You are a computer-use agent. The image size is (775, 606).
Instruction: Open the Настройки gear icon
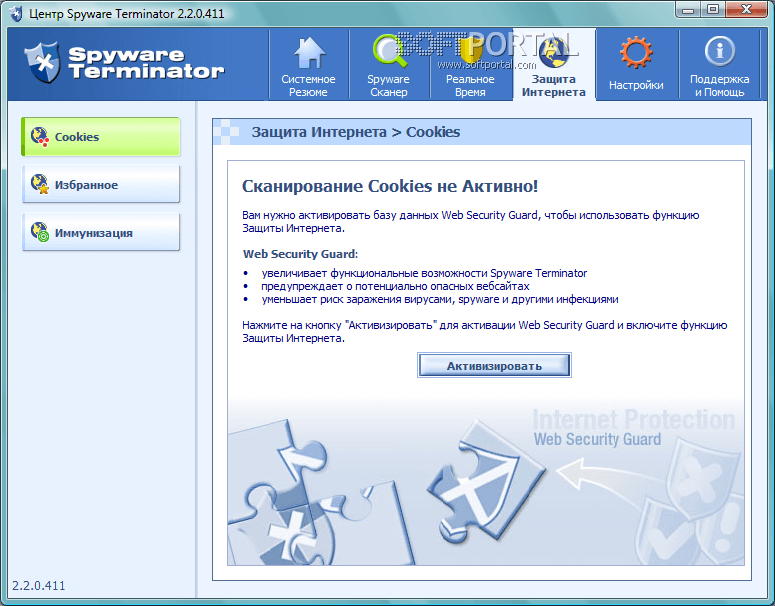pos(636,52)
